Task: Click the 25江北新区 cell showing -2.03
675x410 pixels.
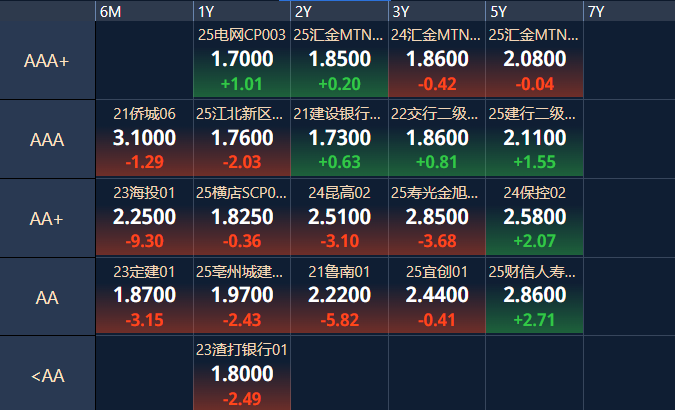Action: [x=242, y=139]
